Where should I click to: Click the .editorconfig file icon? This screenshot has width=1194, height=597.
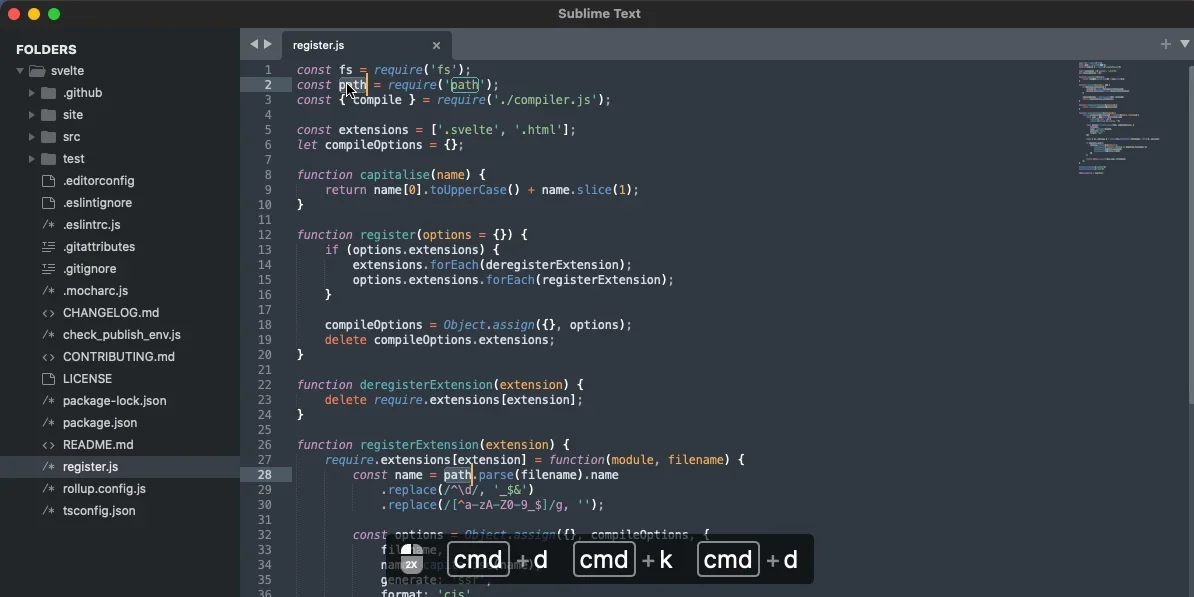pyautogui.click(x=49, y=181)
